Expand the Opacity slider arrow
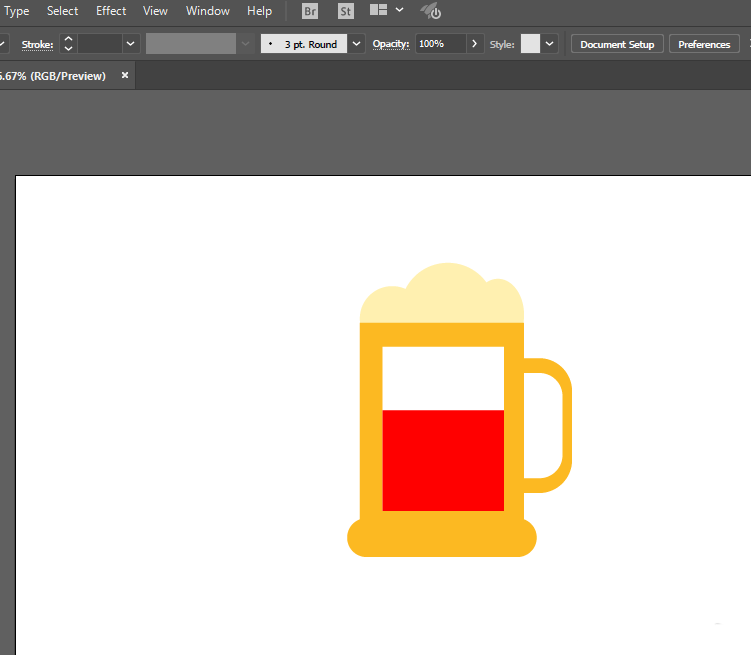 (474, 44)
